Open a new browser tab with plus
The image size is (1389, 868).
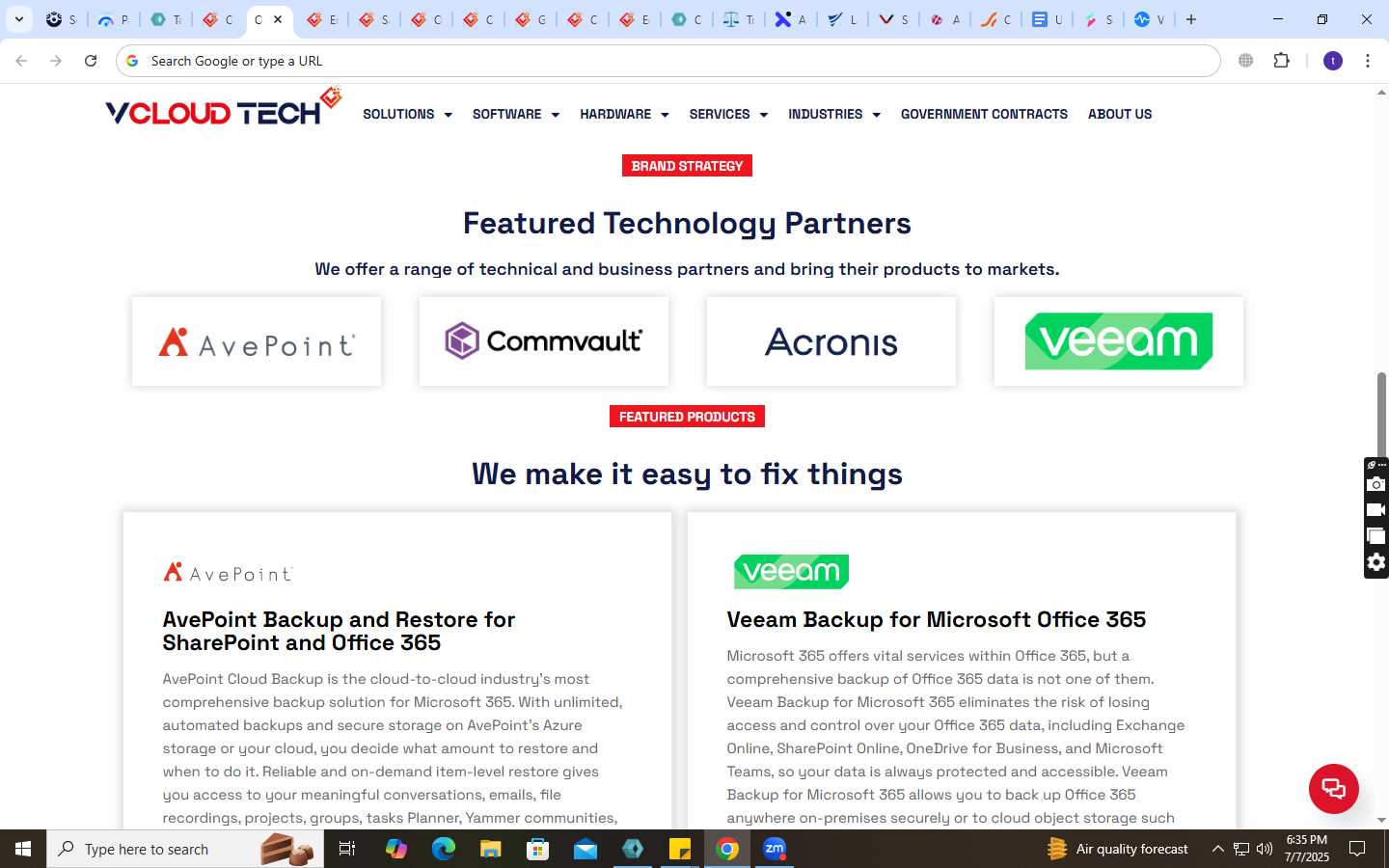point(1191,19)
